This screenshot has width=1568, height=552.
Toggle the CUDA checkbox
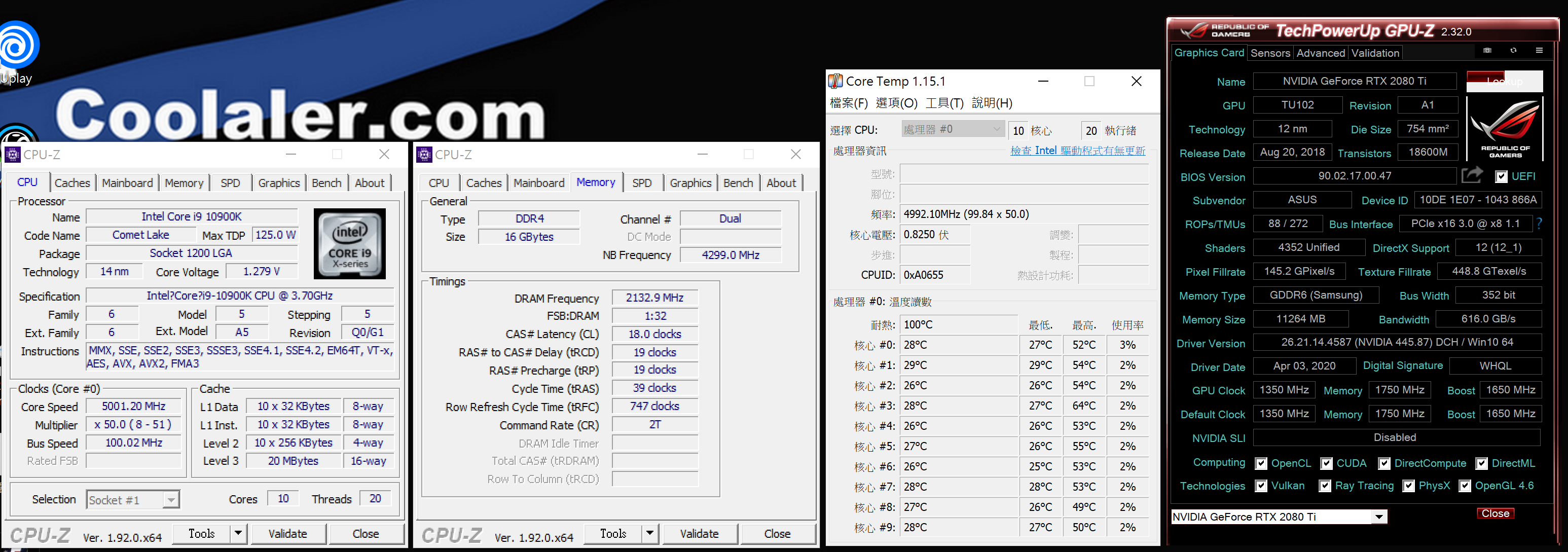pos(1326,463)
